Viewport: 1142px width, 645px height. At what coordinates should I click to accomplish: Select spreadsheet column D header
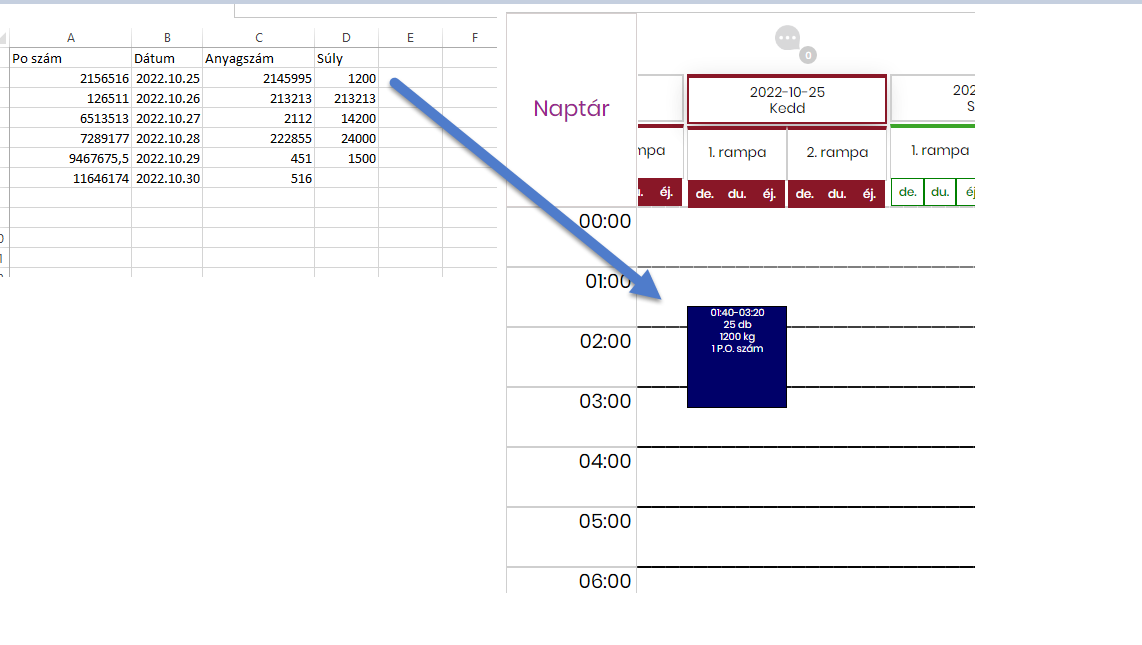coord(346,38)
